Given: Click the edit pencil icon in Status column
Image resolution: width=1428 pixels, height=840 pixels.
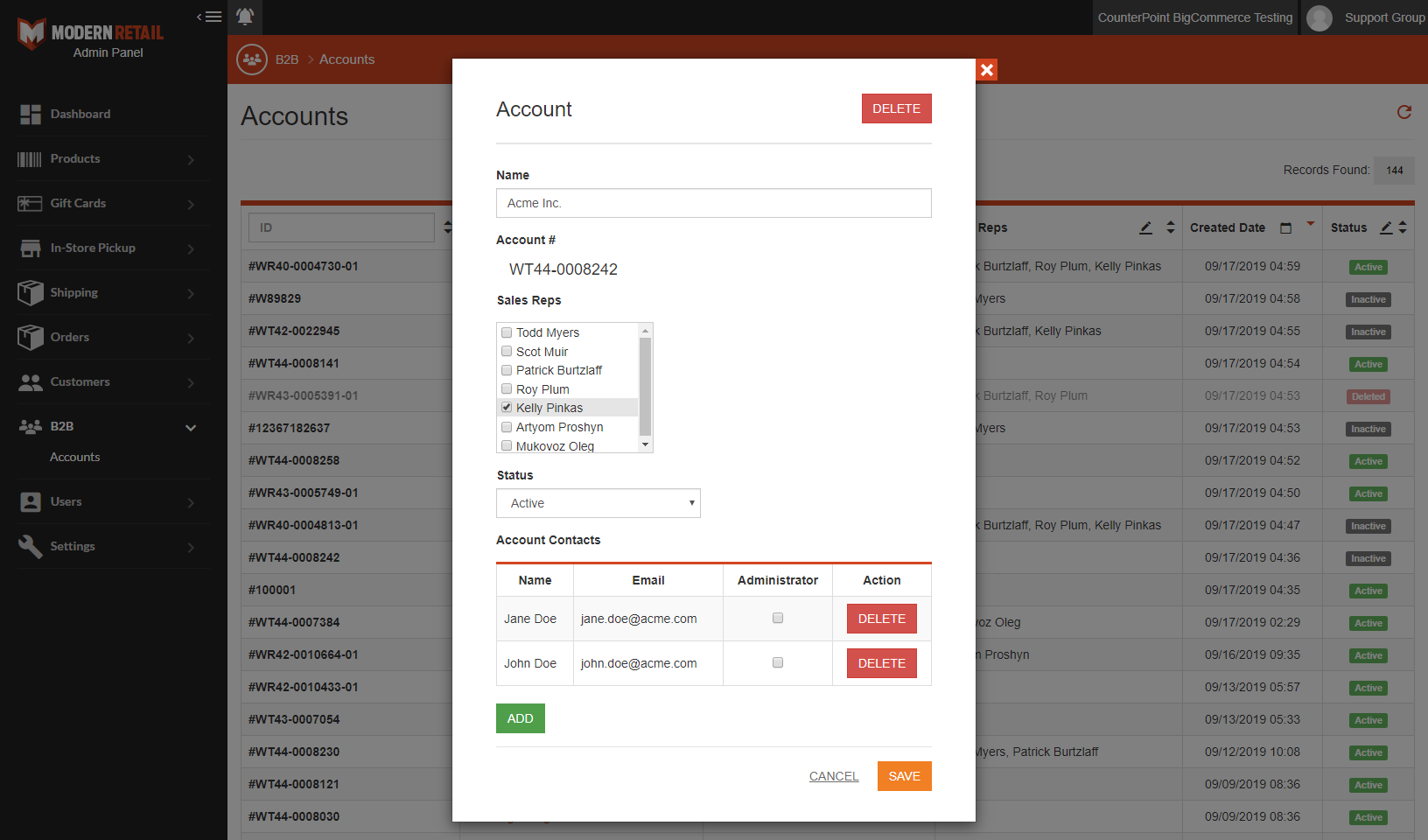Looking at the screenshot, I should pyautogui.click(x=1386, y=227).
